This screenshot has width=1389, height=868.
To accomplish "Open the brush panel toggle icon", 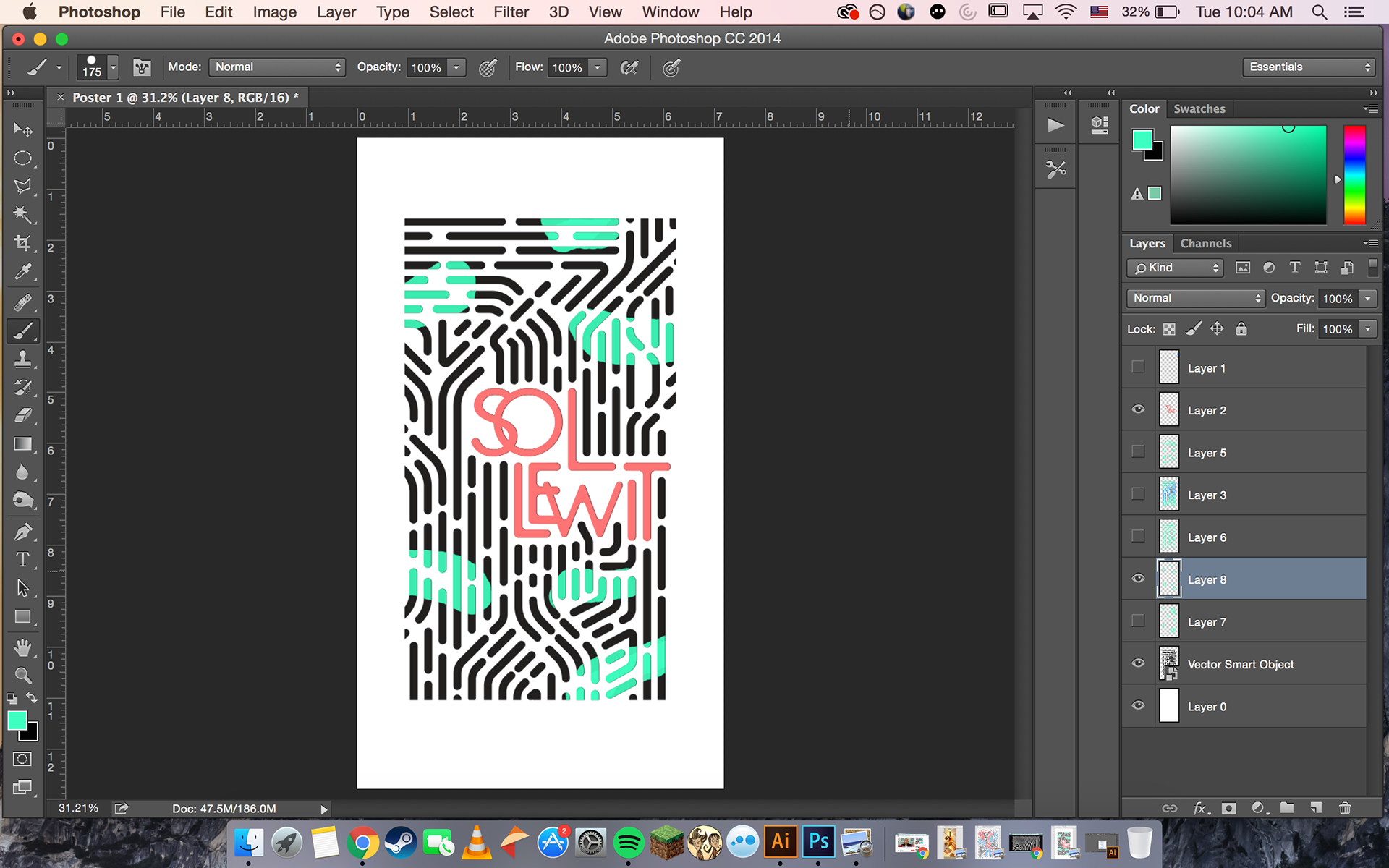I will [x=142, y=67].
